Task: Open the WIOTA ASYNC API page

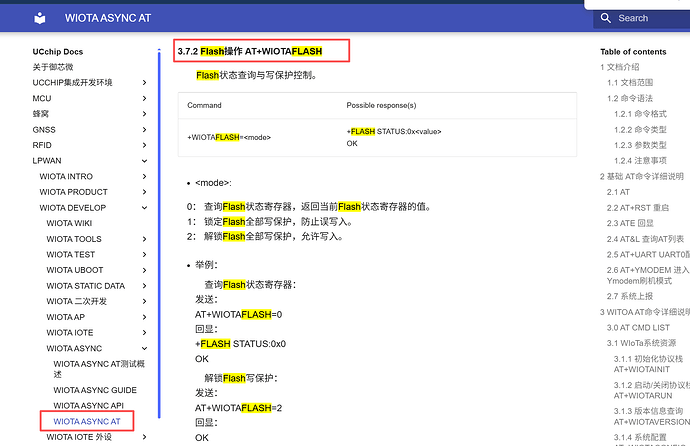Action: (88, 406)
